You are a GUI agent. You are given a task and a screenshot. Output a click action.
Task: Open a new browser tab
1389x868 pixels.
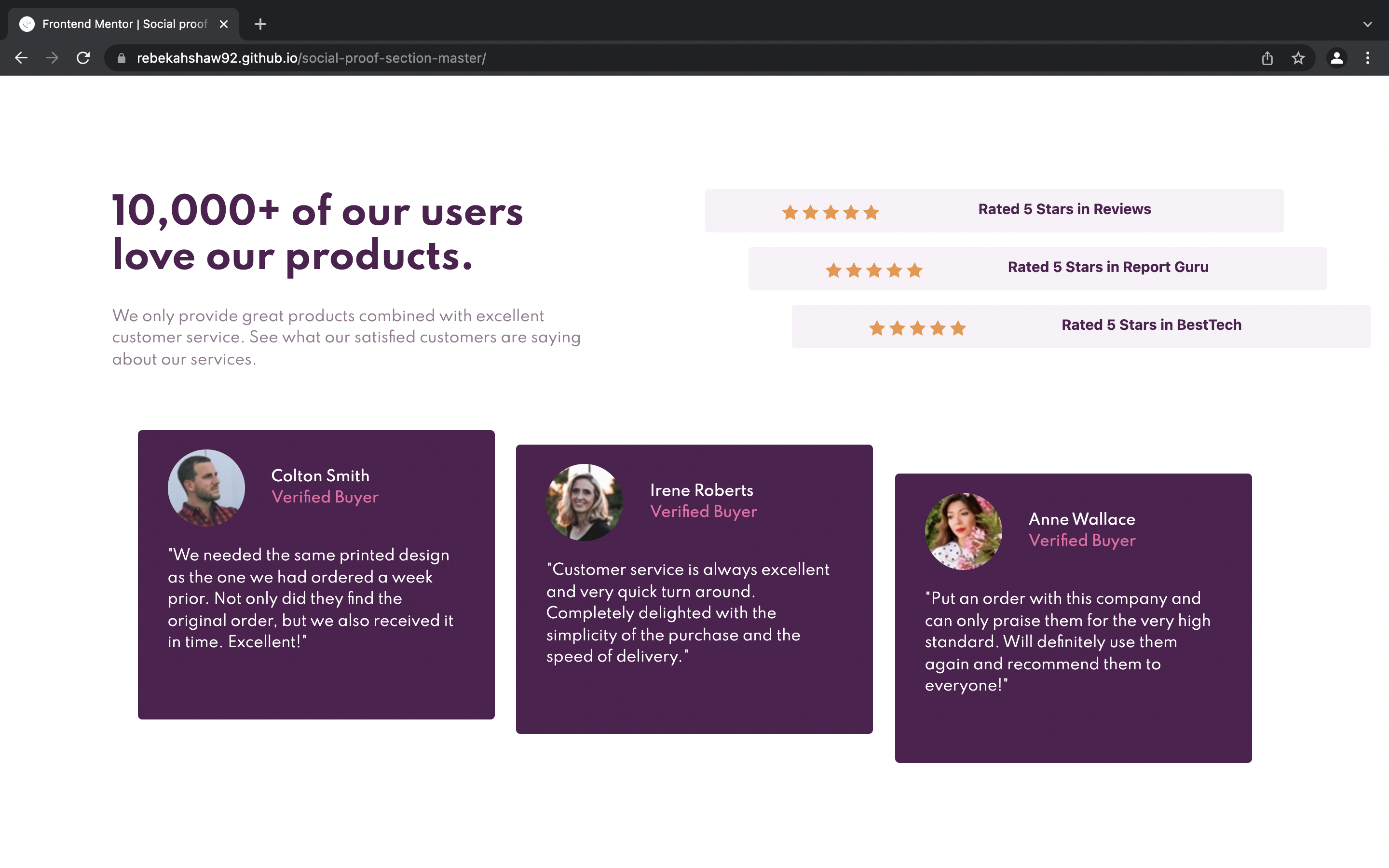click(260, 24)
